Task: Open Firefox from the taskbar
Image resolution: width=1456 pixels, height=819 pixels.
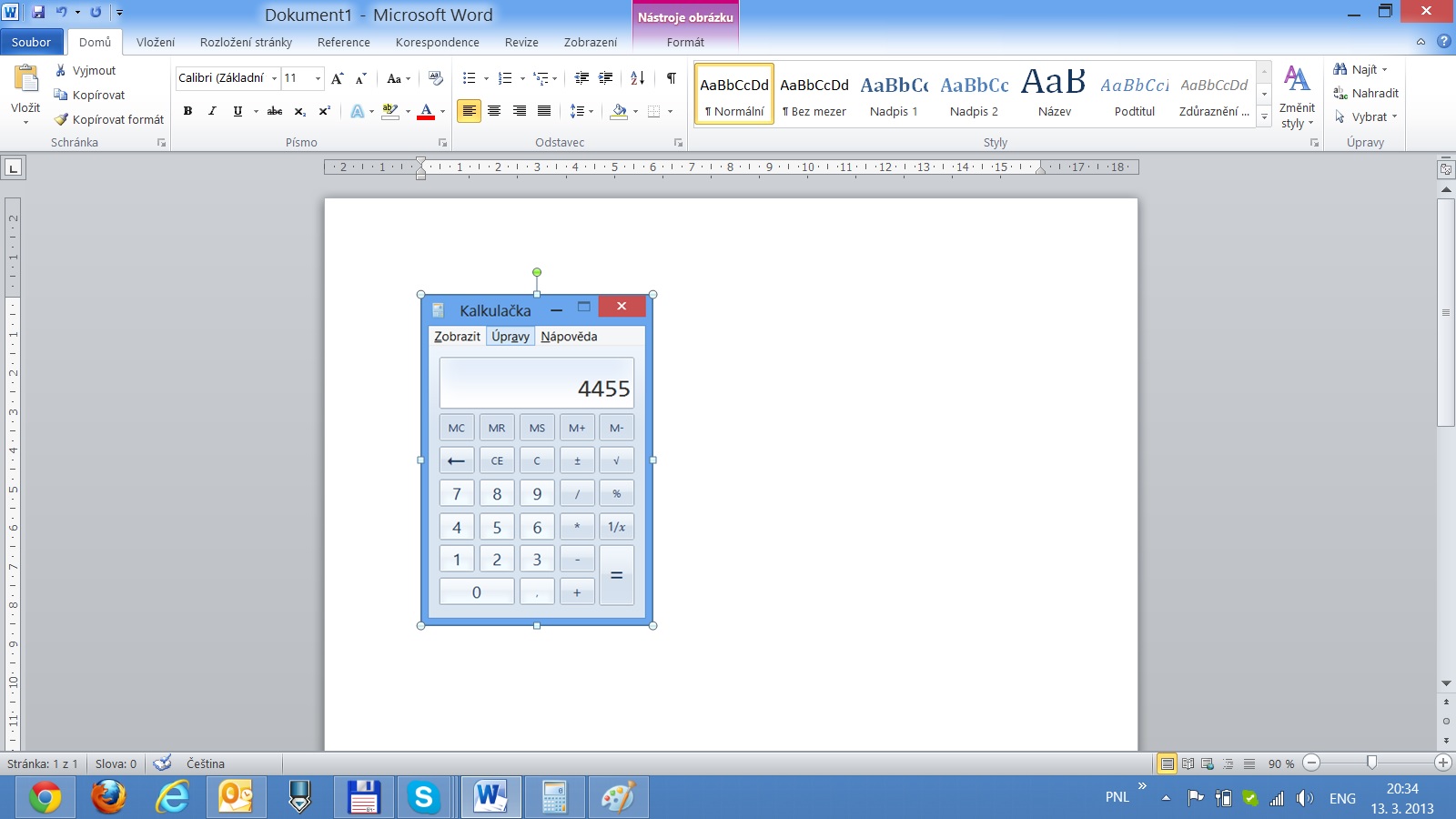Action: [109, 798]
